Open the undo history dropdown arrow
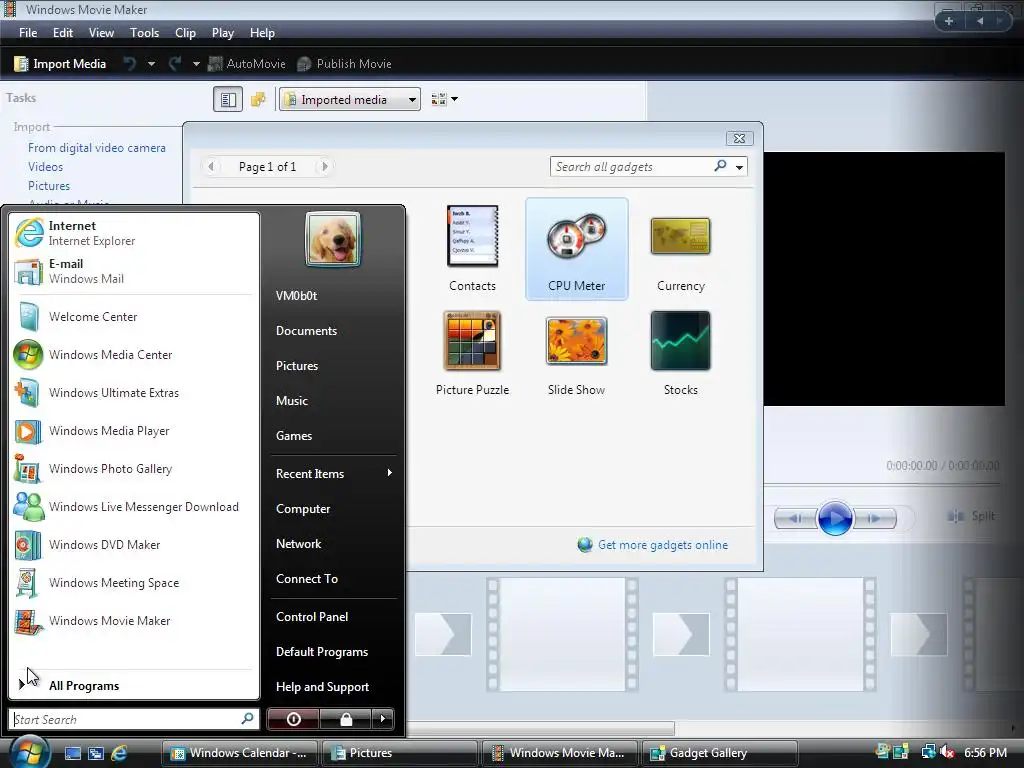The height and width of the screenshot is (768, 1024). coord(152,63)
